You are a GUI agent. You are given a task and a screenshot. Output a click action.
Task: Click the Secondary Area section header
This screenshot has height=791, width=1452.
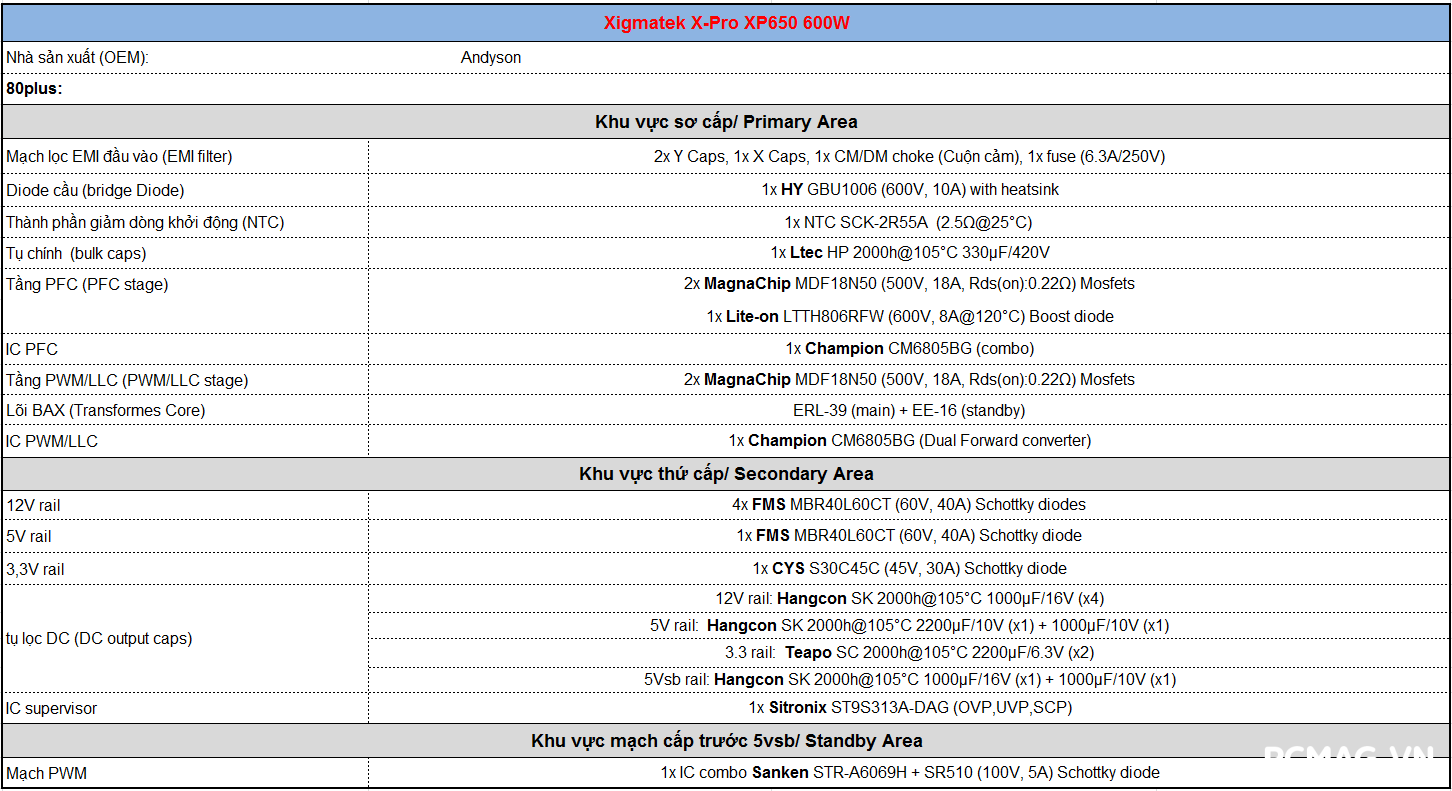(726, 474)
